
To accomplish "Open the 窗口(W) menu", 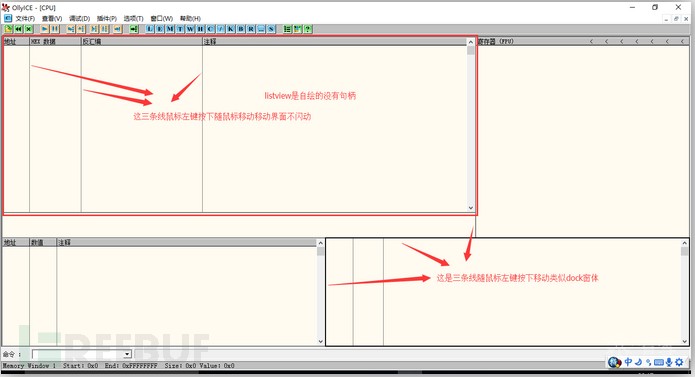I will pos(161,18).
